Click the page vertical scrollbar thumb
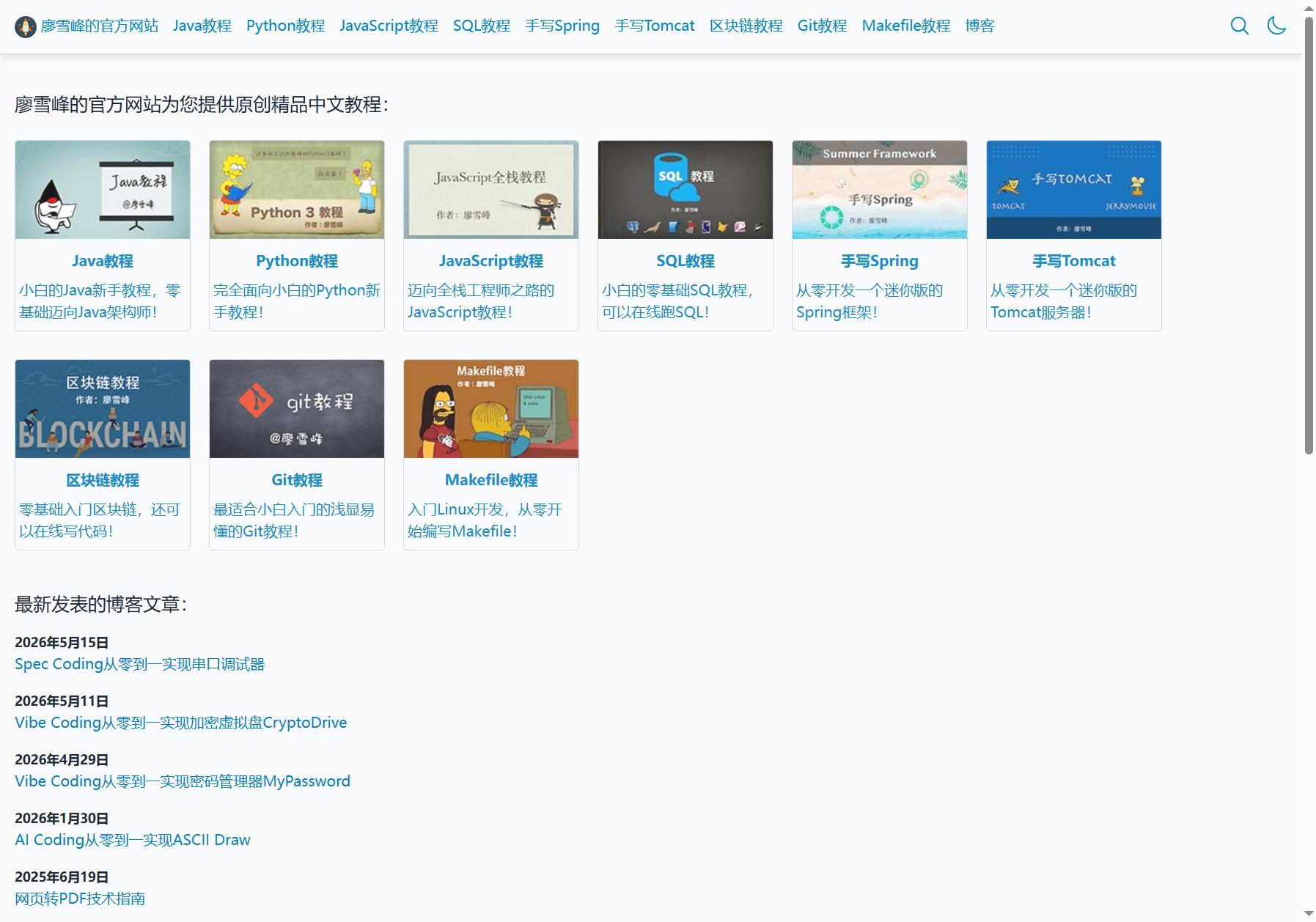1316x922 pixels. (x=1309, y=235)
